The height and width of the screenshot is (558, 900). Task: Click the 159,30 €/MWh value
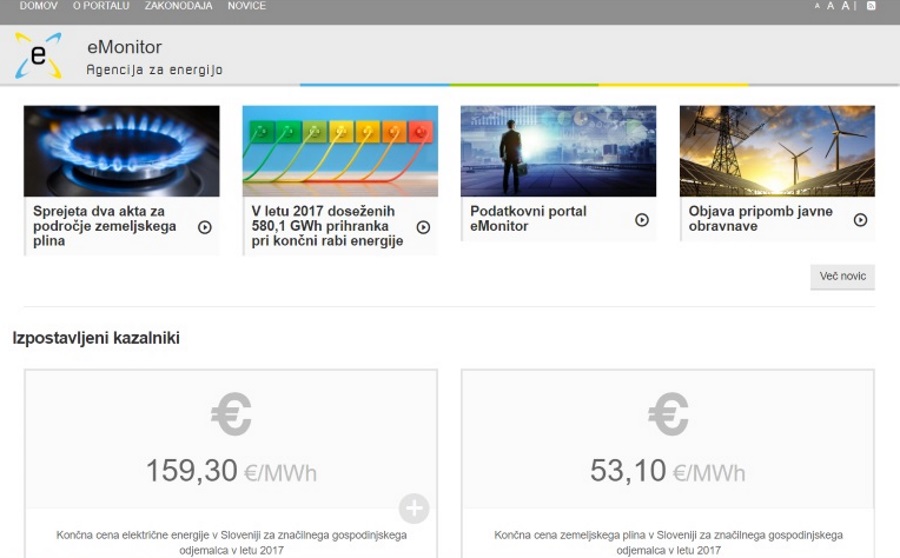231,471
